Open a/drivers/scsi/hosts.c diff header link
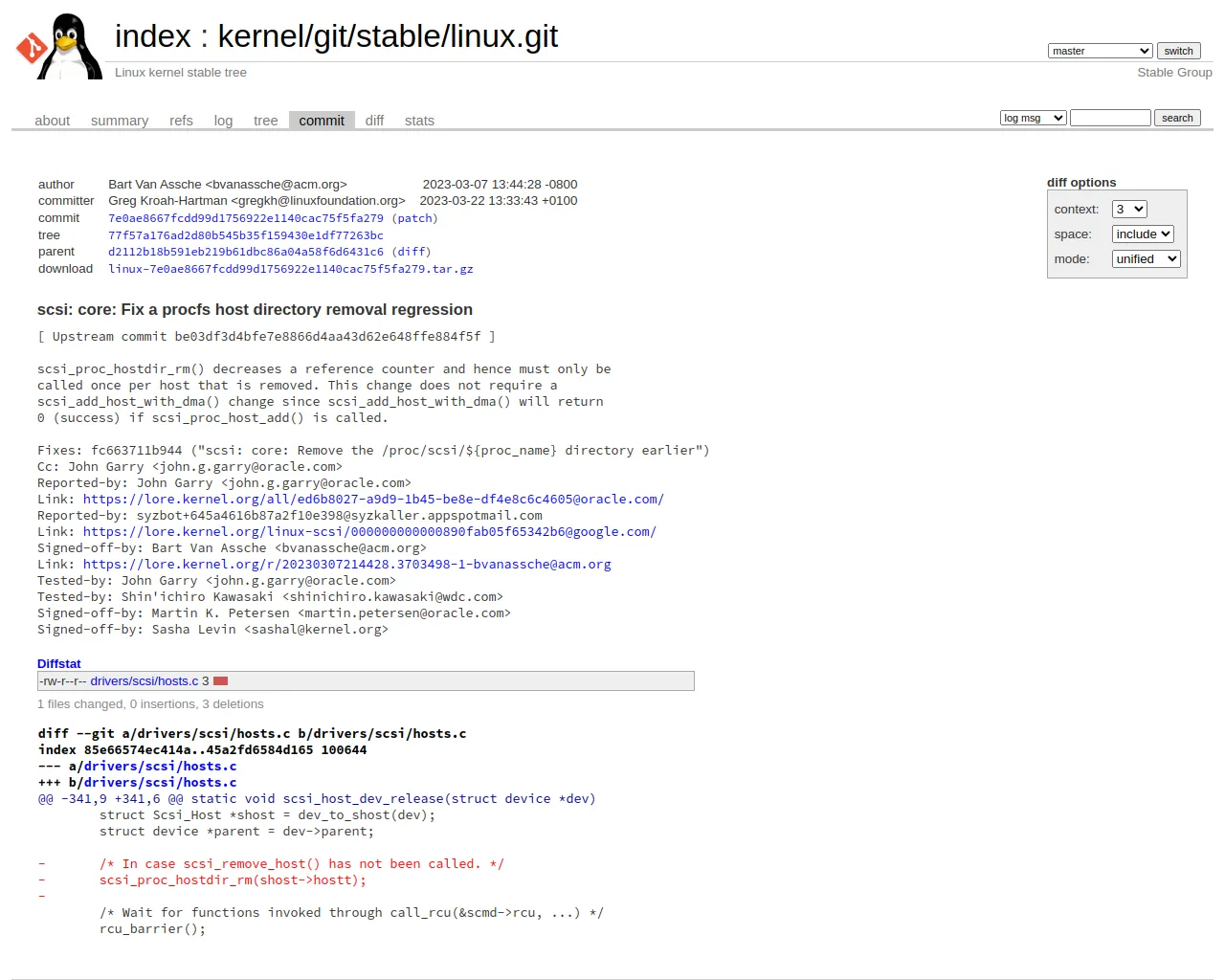This screenshot has width=1225, height=980. 160,766
